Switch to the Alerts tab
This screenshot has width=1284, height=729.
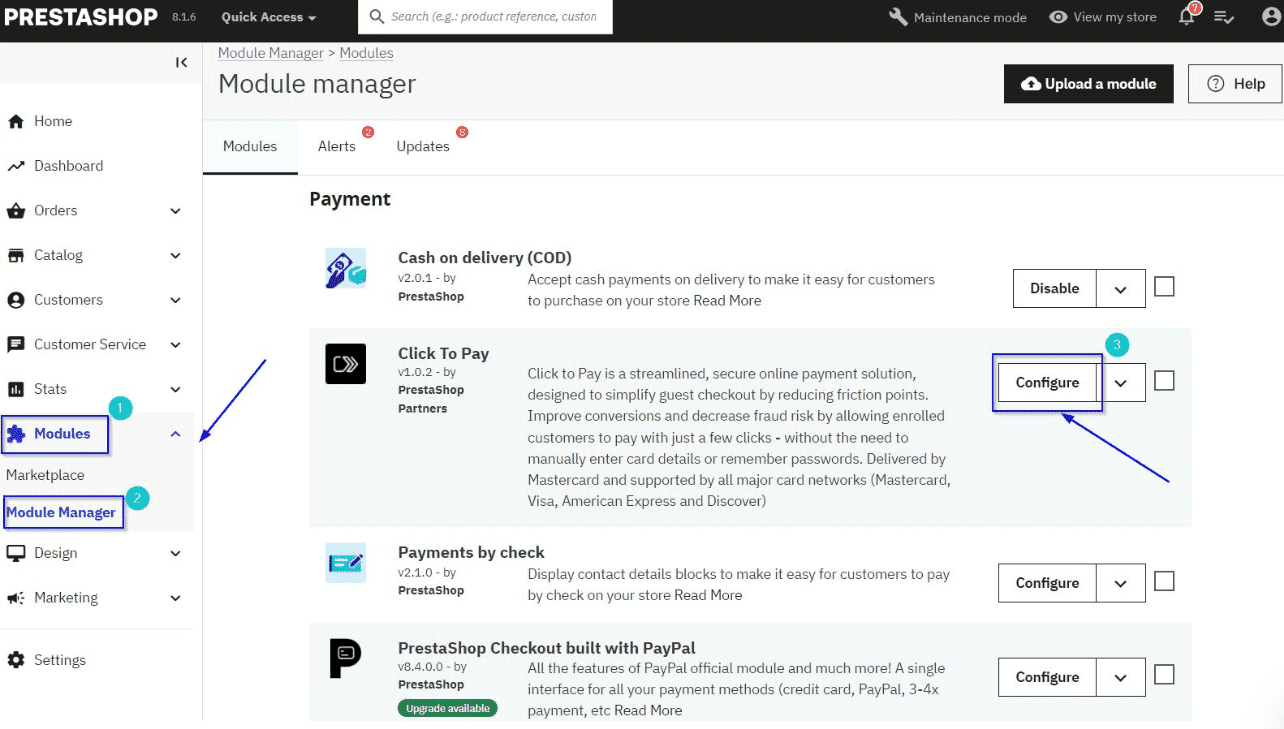tap(335, 145)
